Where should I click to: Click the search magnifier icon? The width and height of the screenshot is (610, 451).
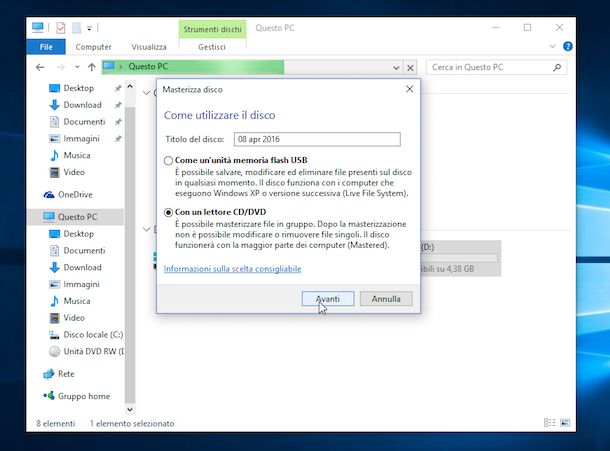pyautogui.click(x=557, y=67)
